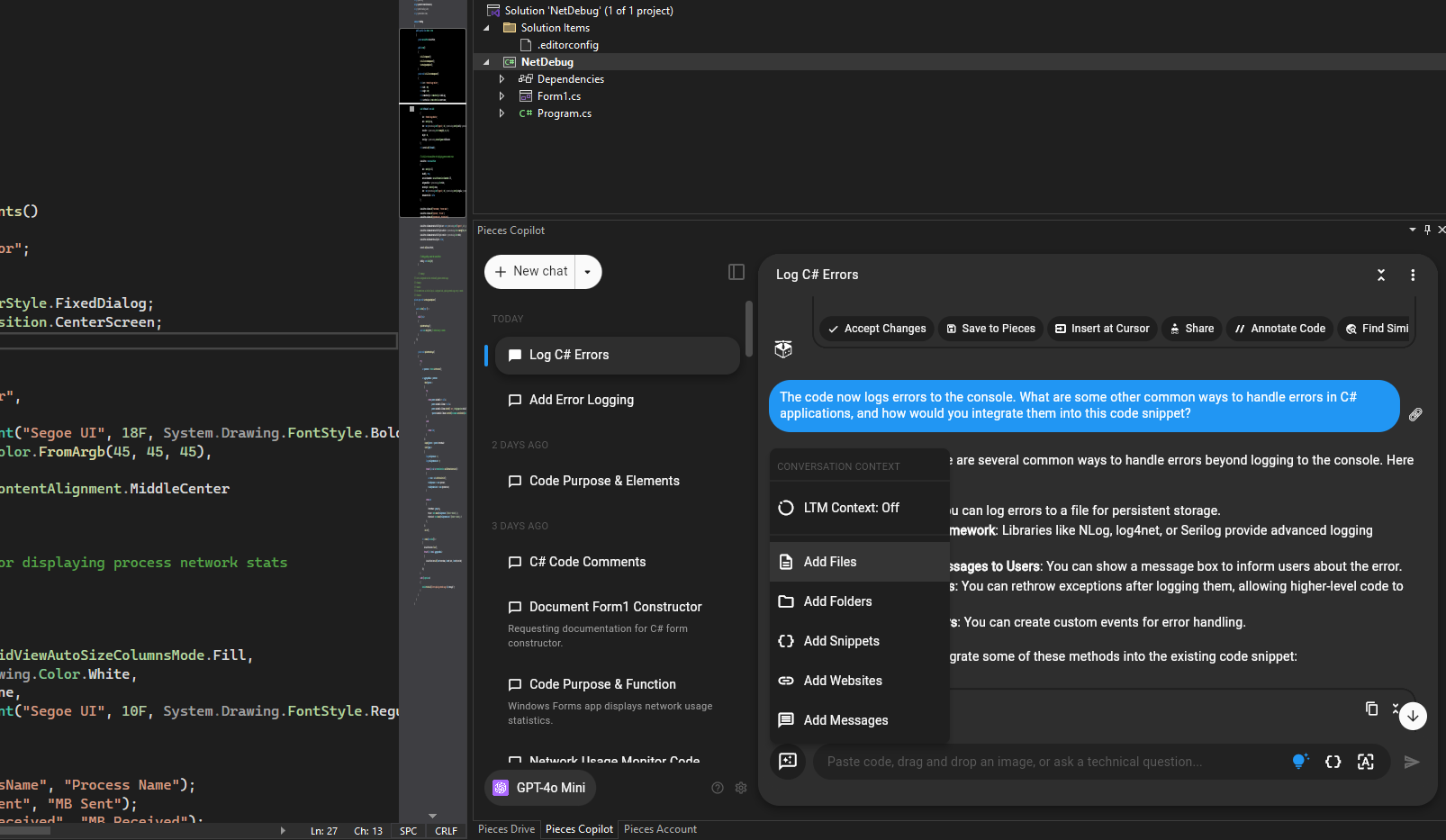Click the Insert at Cursor button
This screenshot has width=1446, height=840.
1102,329
